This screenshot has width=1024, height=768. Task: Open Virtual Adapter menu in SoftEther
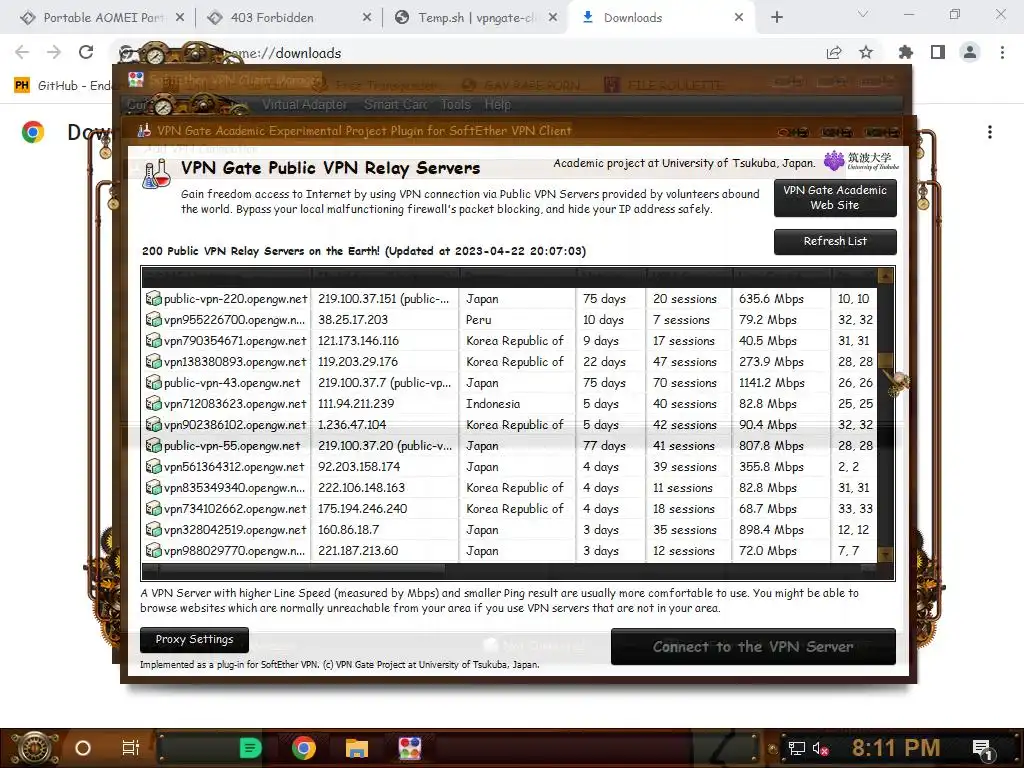(304, 104)
